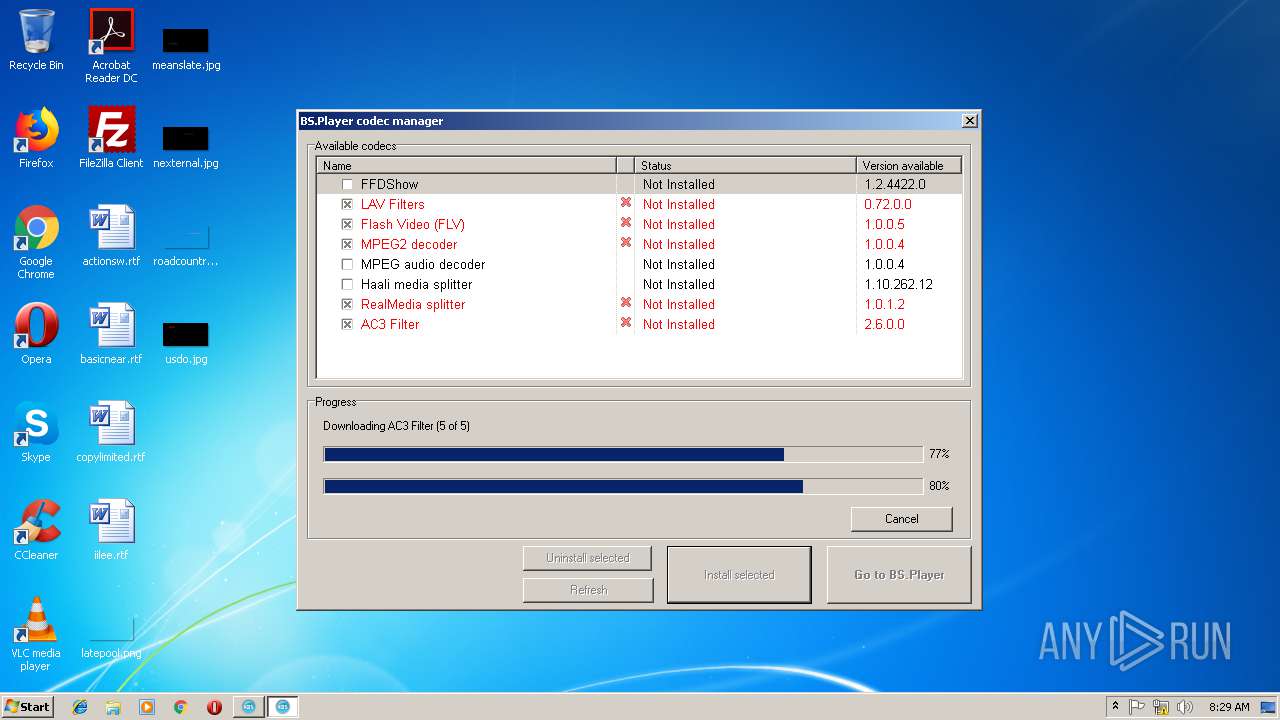Click the 77% file progress bar
Viewport: 1280px width, 720px height.
pos(622,455)
